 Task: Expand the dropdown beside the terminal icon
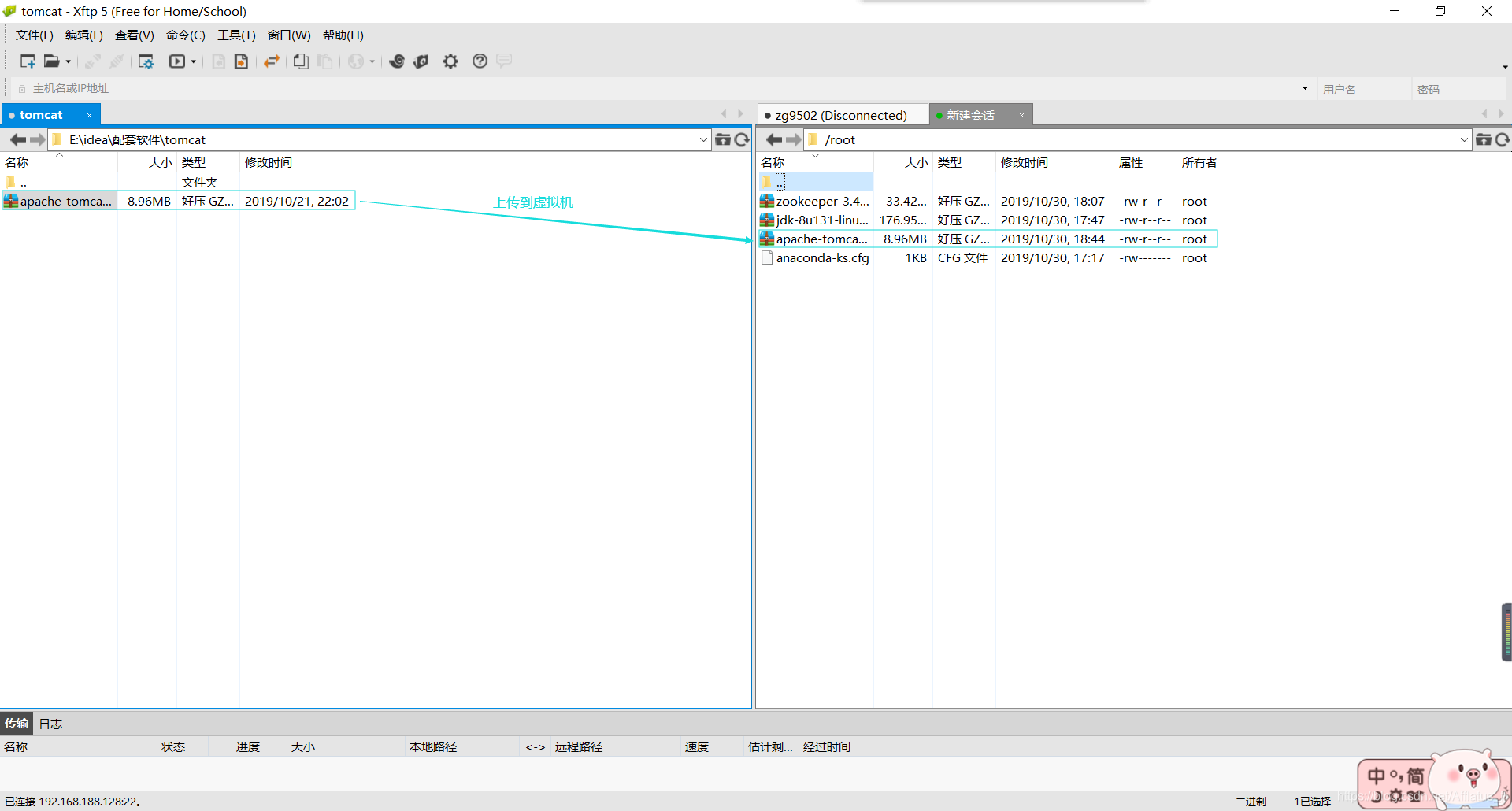(x=193, y=61)
